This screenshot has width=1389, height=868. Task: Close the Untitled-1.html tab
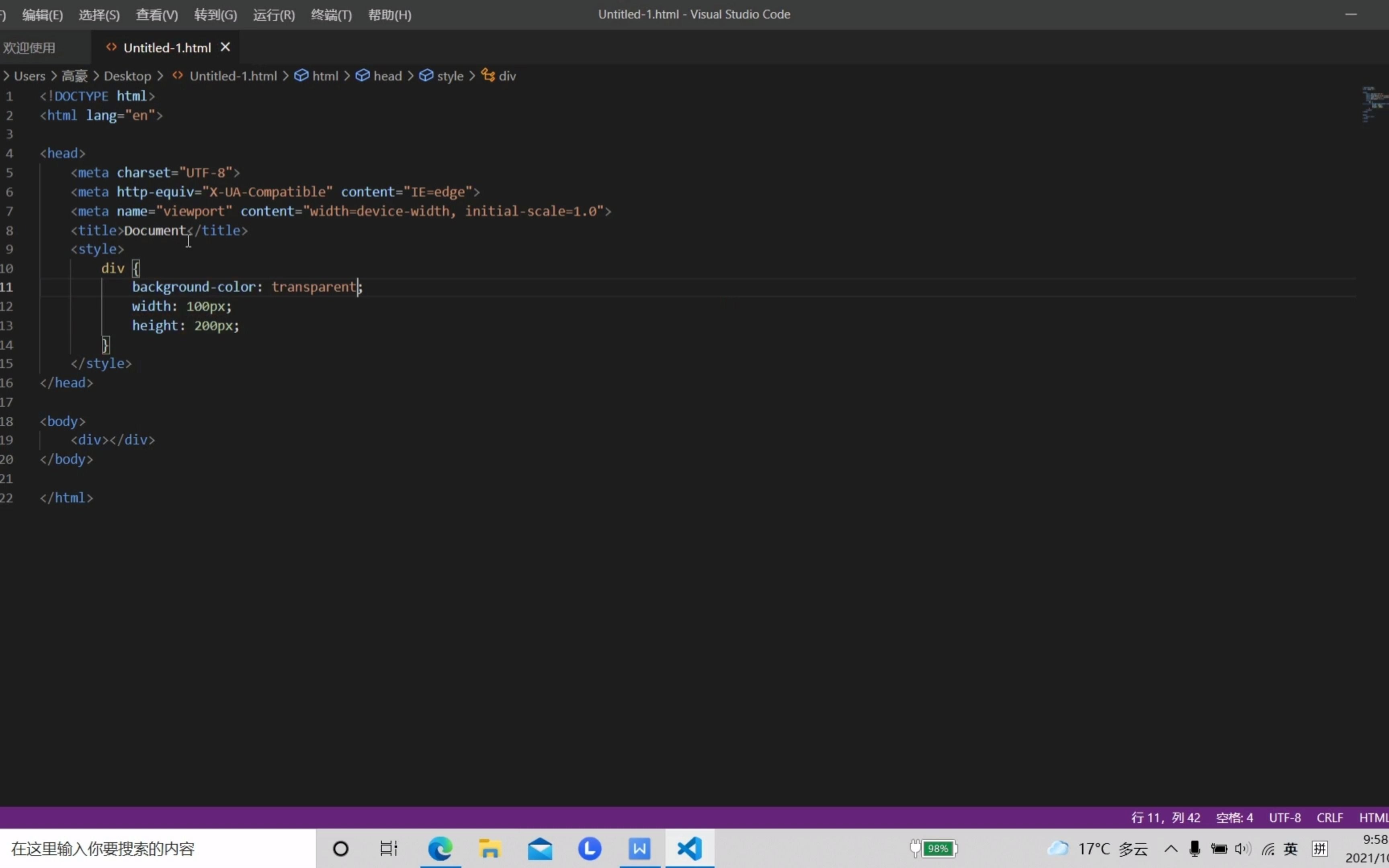[225, 47]
